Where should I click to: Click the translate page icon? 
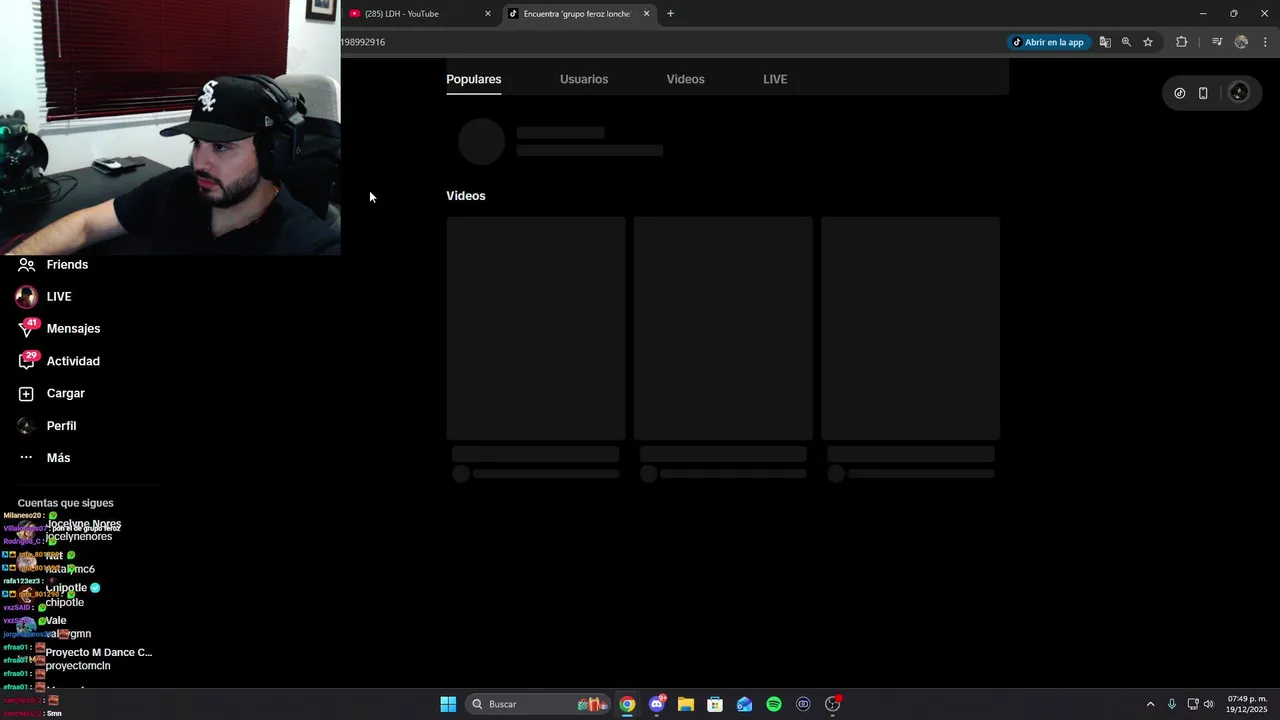[x=1105, y=42]
